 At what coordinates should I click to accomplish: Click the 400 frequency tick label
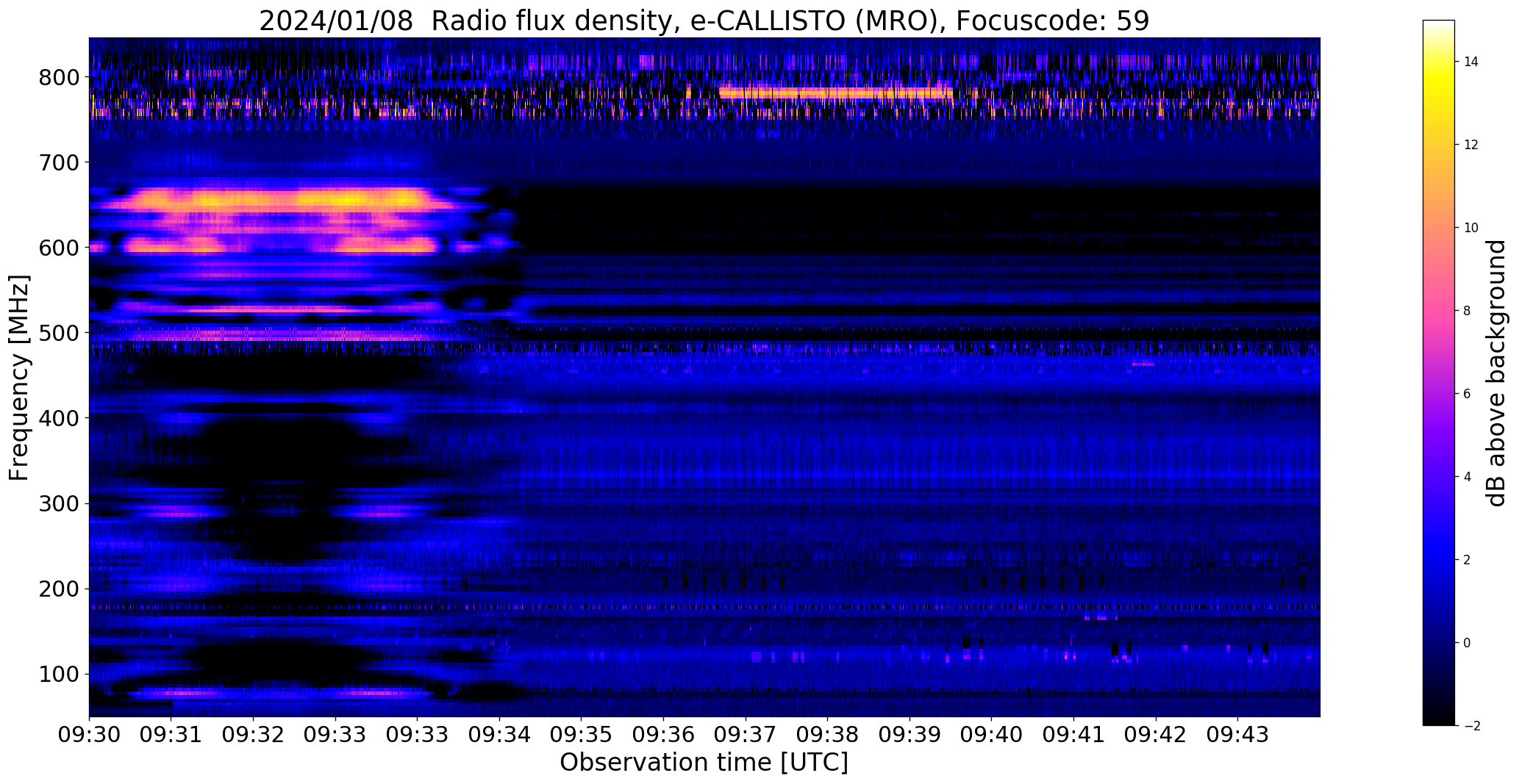(x=59, y=418)
